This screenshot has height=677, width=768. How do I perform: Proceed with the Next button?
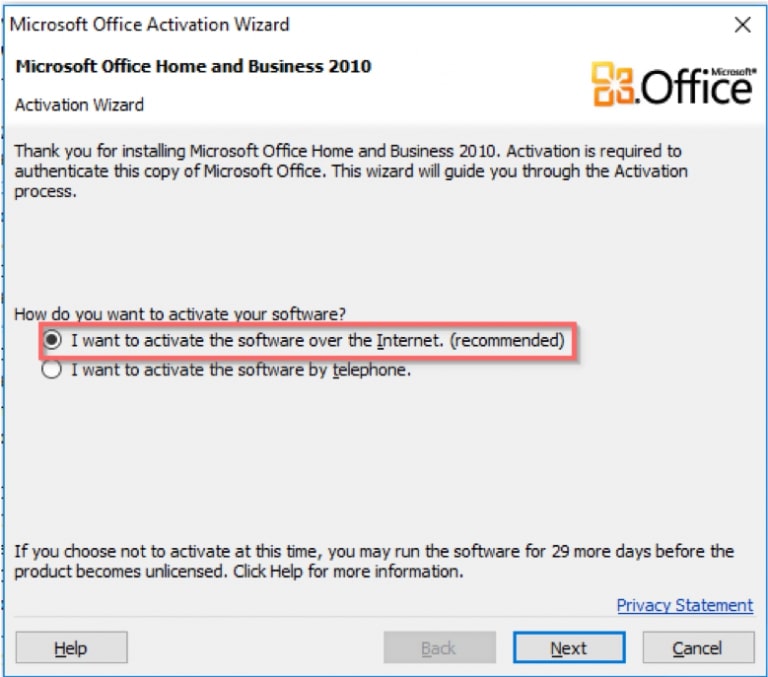tap(568, 648)
